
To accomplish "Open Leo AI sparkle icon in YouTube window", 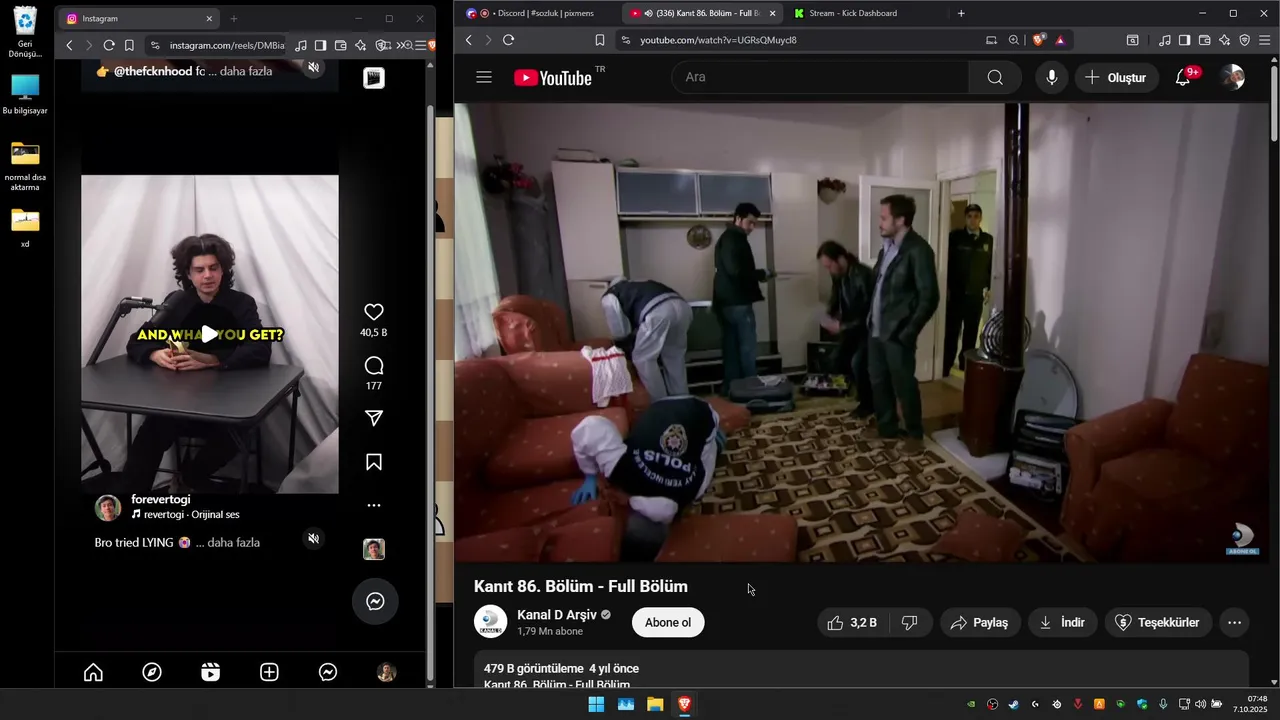I will 1224,40.
